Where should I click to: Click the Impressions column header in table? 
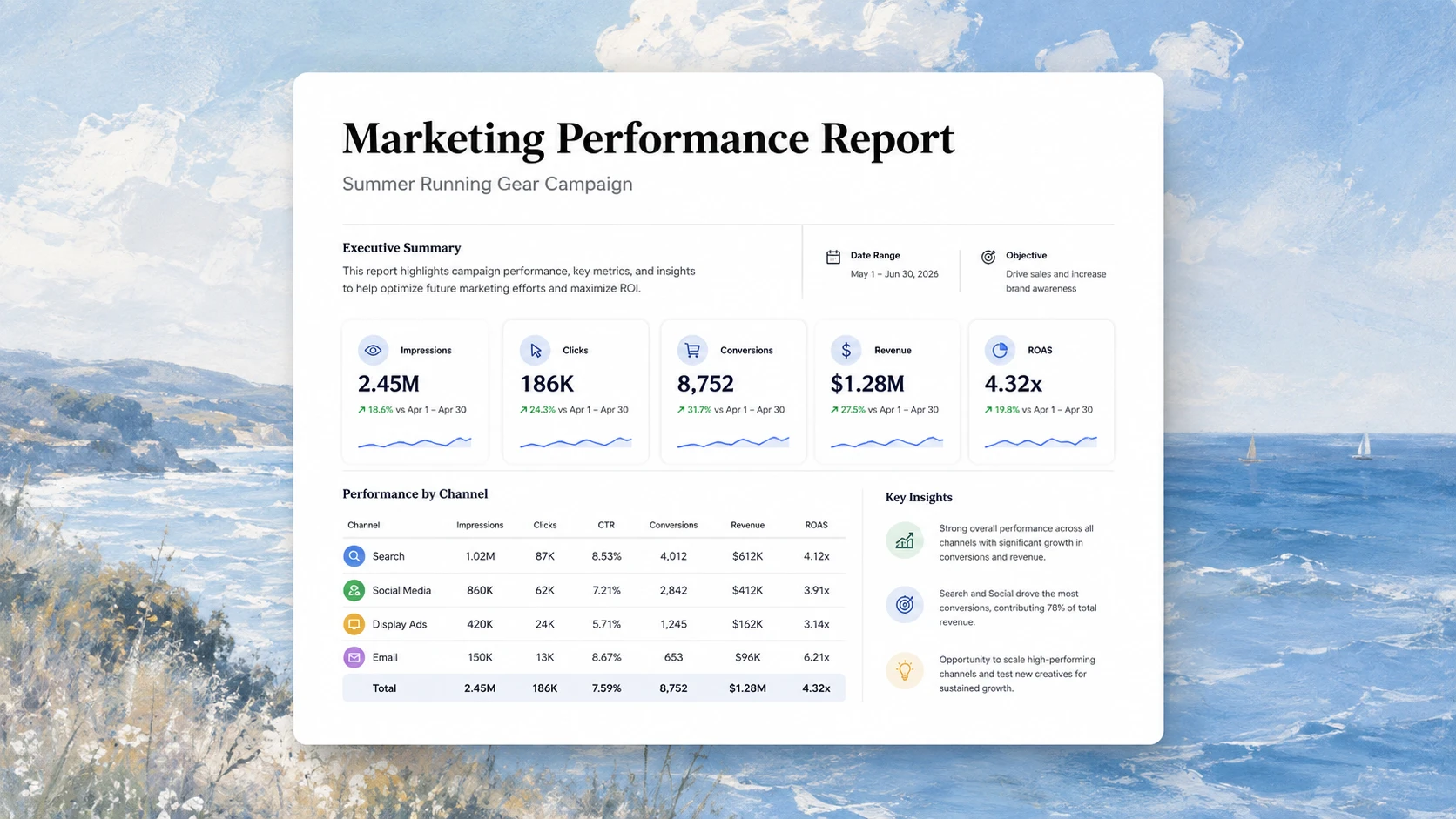point(480,525)
